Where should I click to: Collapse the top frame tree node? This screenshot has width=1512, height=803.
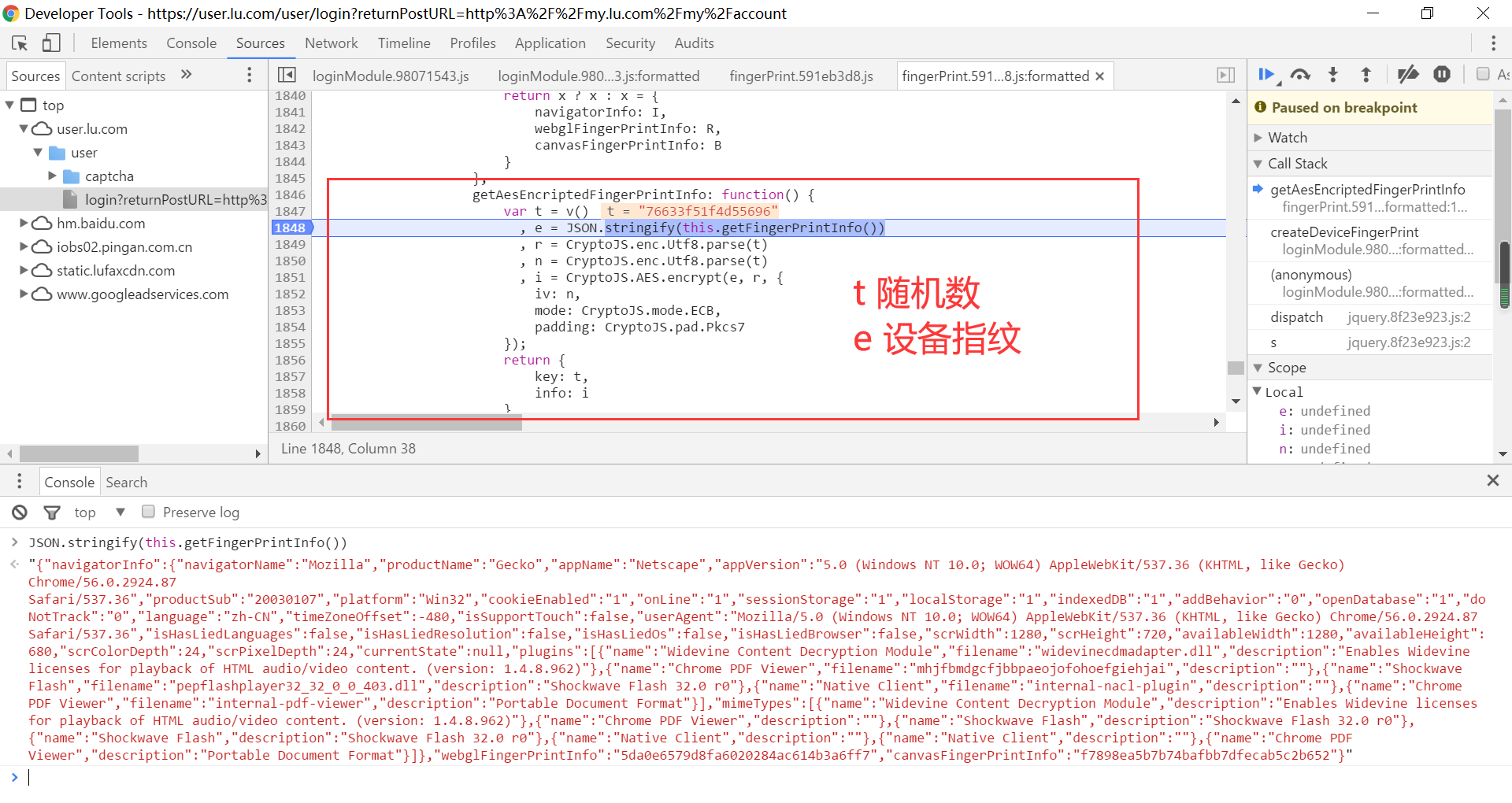(x=9, y=105)
